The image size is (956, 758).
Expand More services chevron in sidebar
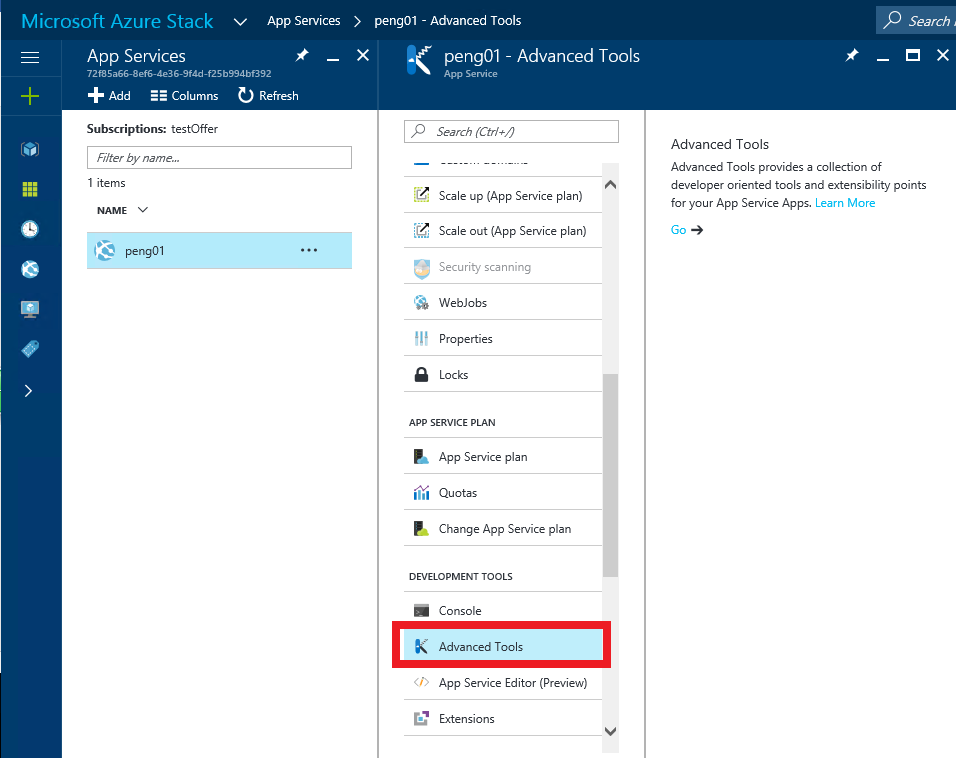point(28,391)
